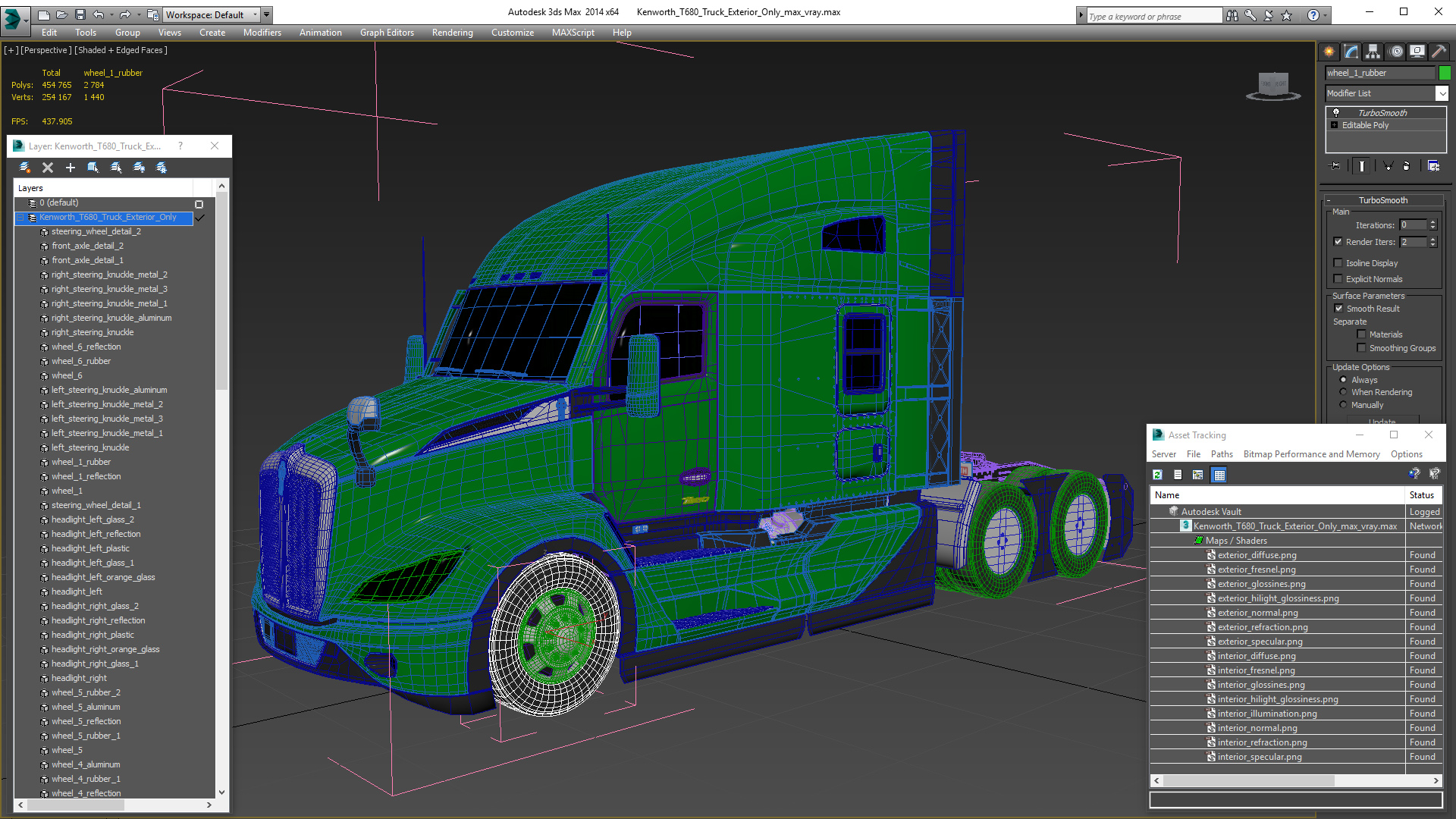The image size is (1456, 819).
Task: Open the Hierarchy command panel tab
Action: tap(1373, 52)
